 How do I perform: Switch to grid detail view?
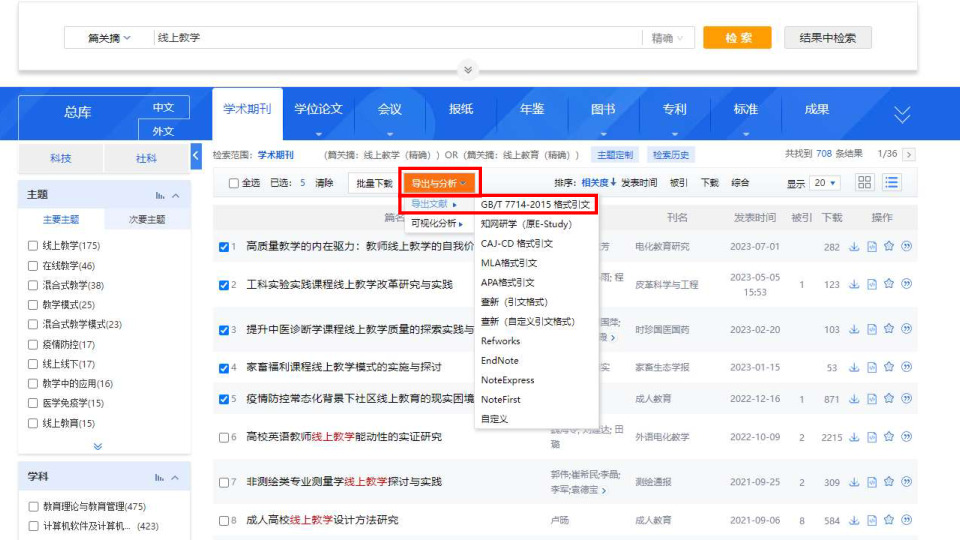tap(864, 182)
